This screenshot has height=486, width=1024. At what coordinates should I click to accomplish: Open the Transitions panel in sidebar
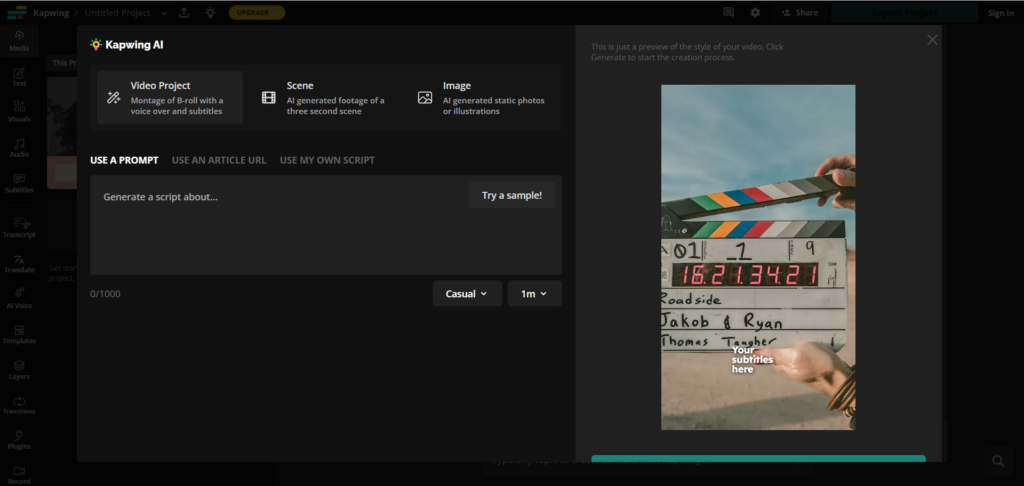(19, 405)
